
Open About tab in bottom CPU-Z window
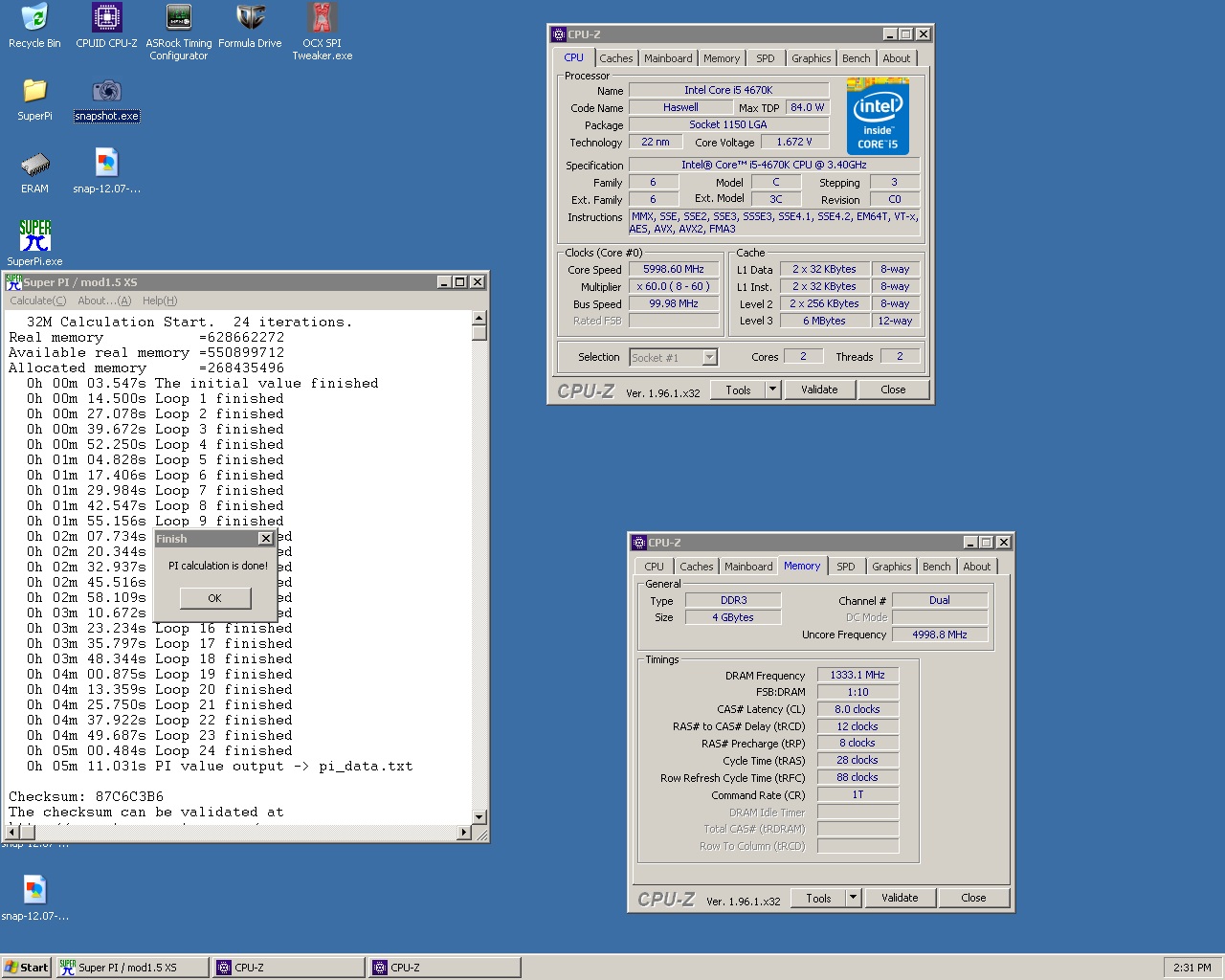977,567
